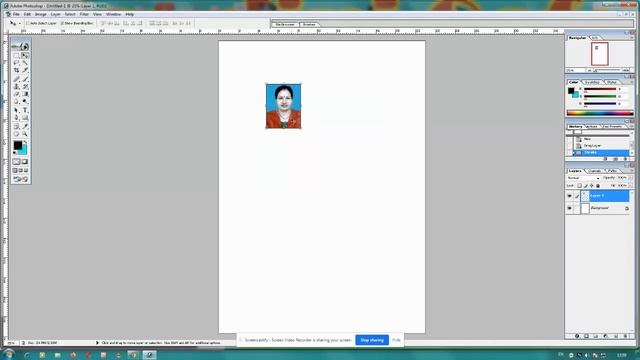Open the Windows Start button
Screen dimensions: 640x360
pos(8,354)
